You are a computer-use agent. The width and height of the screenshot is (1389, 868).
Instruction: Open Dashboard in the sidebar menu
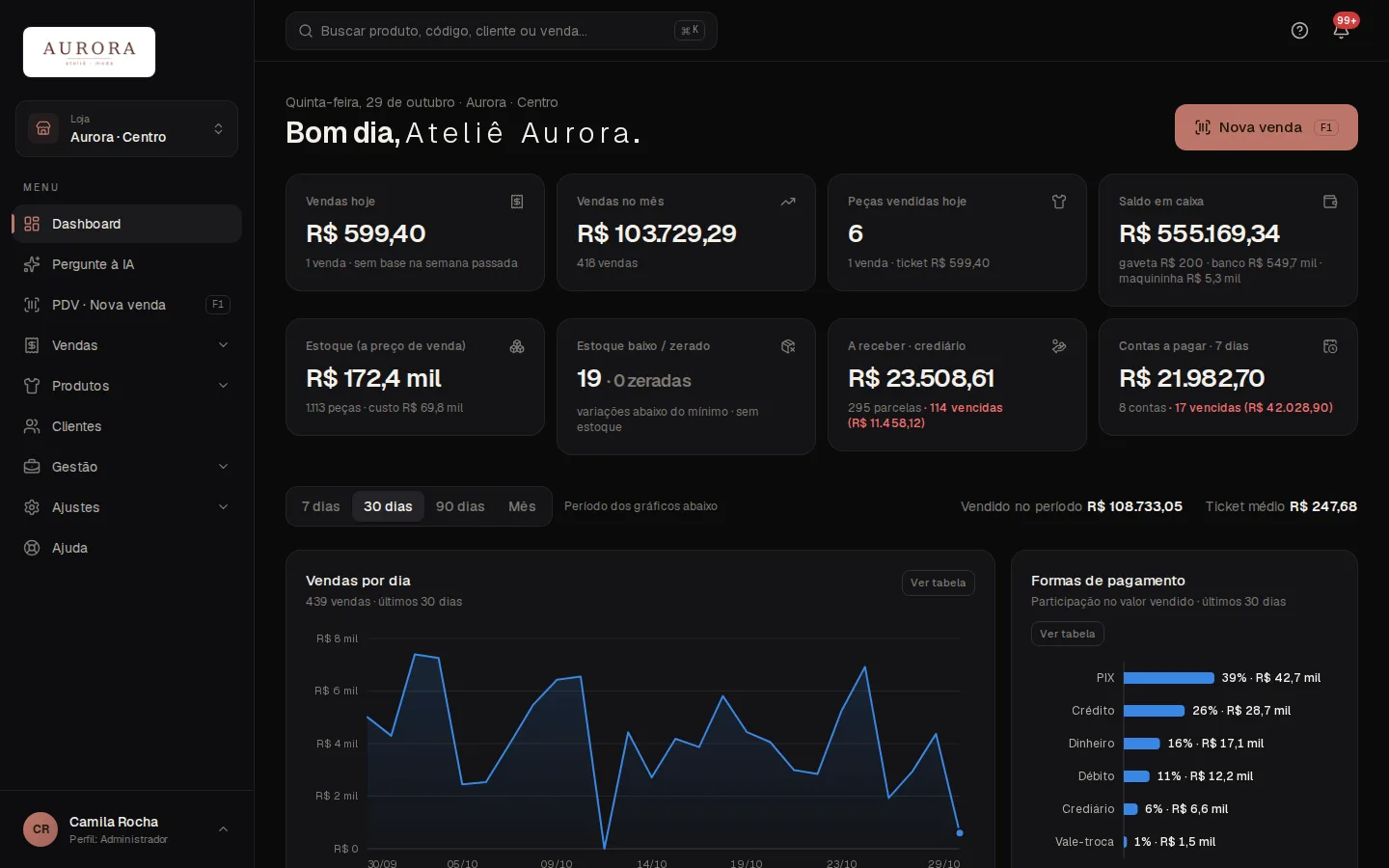[x=126, y=224]
